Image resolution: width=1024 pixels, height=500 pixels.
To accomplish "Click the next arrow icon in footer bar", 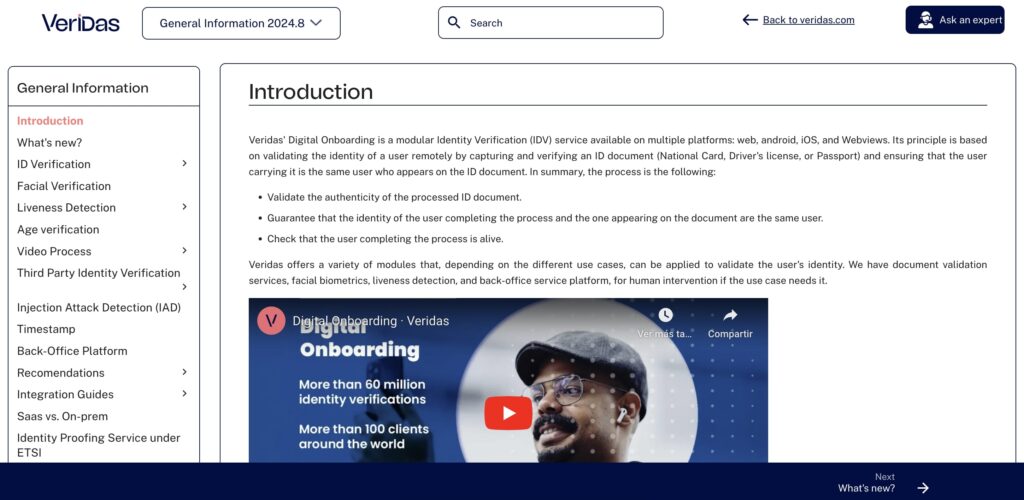I will [x=923, y=488].
